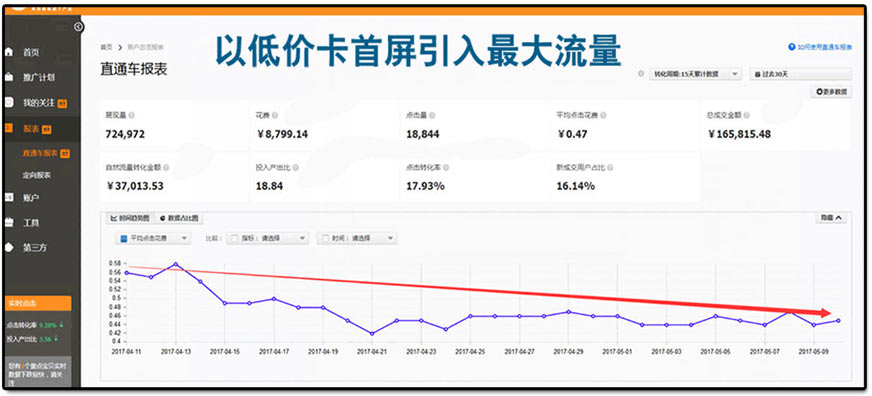Image resolution: width=872 pixels, height=396 pixels.
Task: Tick the 指标 comparison checkbox
Action: [235, 238]
